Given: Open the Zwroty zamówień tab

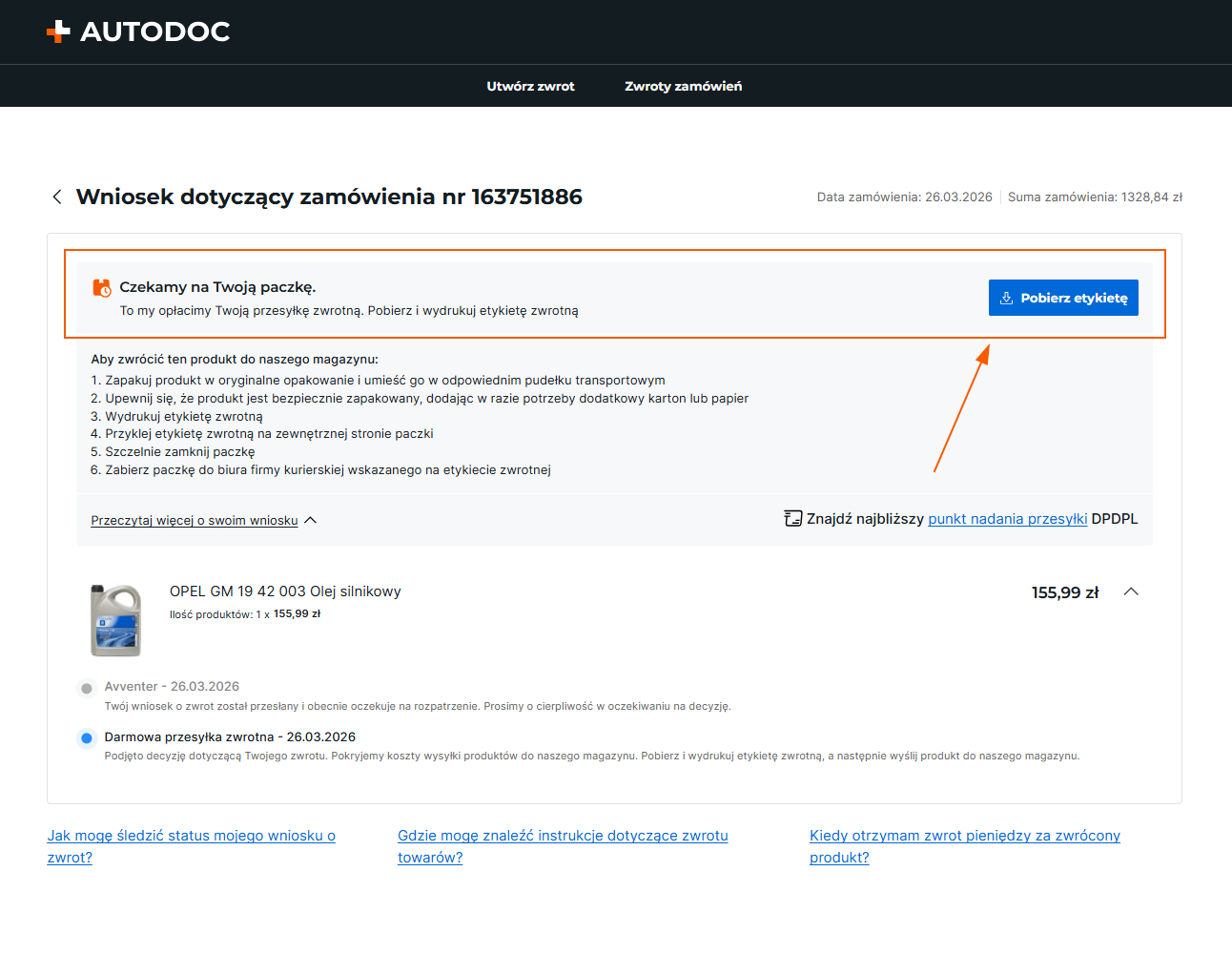Looking at the screenshot, I should click(683, 86).
